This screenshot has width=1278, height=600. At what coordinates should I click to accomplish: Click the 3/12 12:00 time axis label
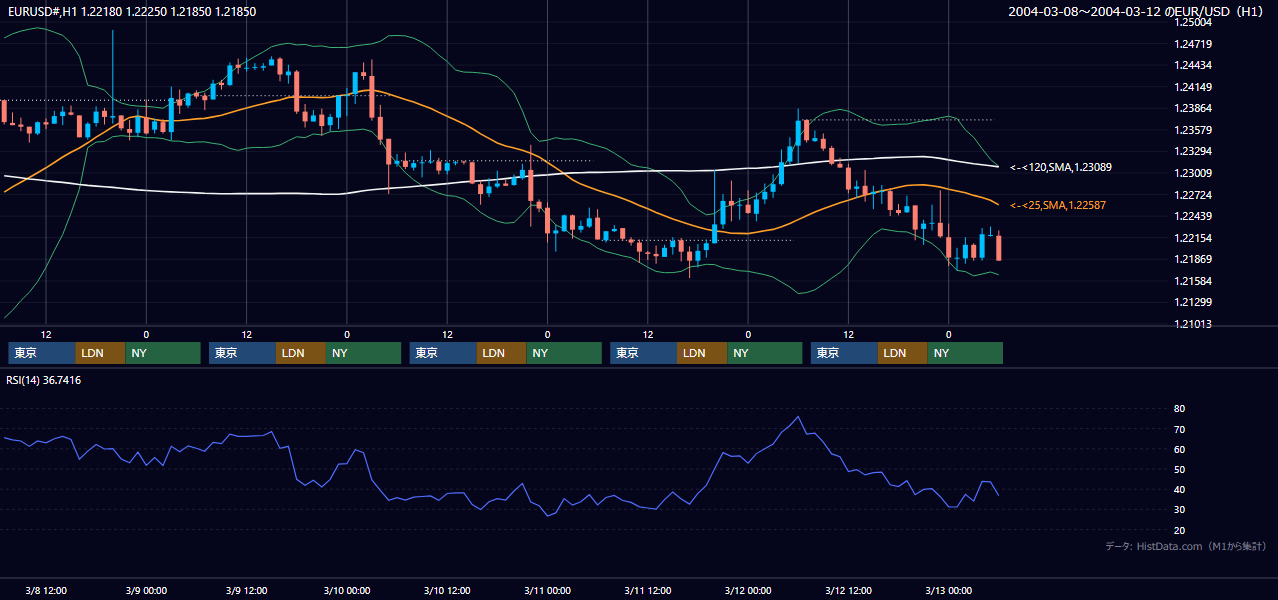click(848, 590)
